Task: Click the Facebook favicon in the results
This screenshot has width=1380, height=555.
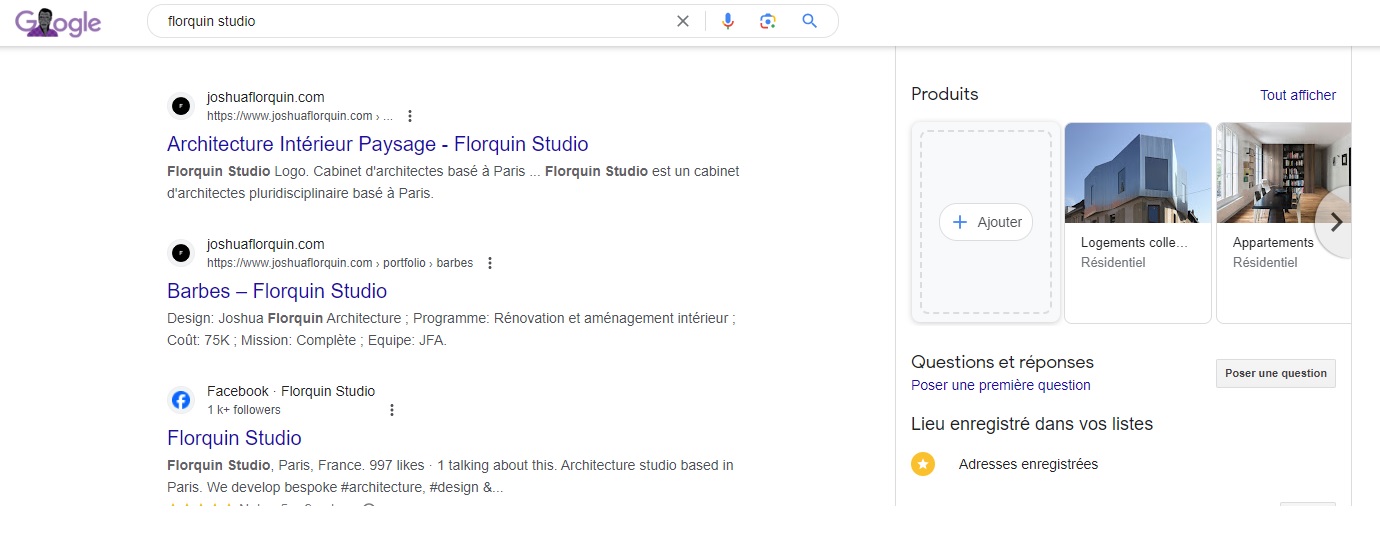Action: 181,400
